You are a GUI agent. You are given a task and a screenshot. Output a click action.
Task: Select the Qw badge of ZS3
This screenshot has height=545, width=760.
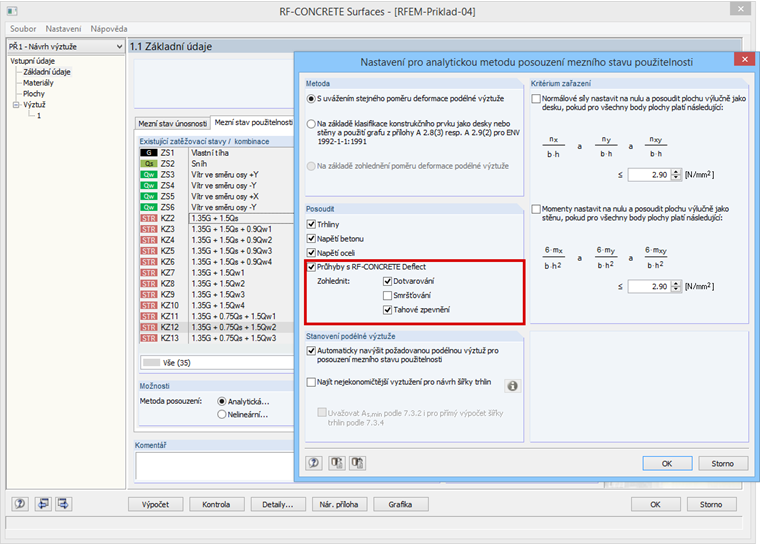149,175
